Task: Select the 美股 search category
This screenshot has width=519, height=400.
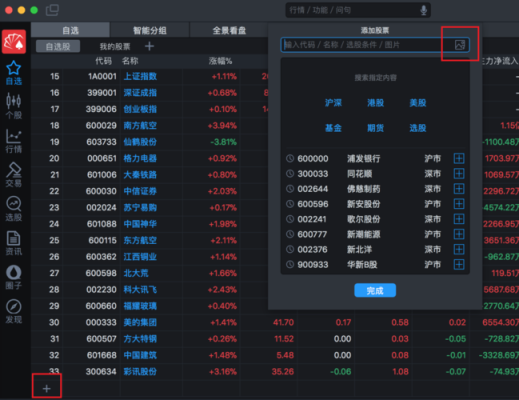Action: pyautogui.click(x=418, y=103)
